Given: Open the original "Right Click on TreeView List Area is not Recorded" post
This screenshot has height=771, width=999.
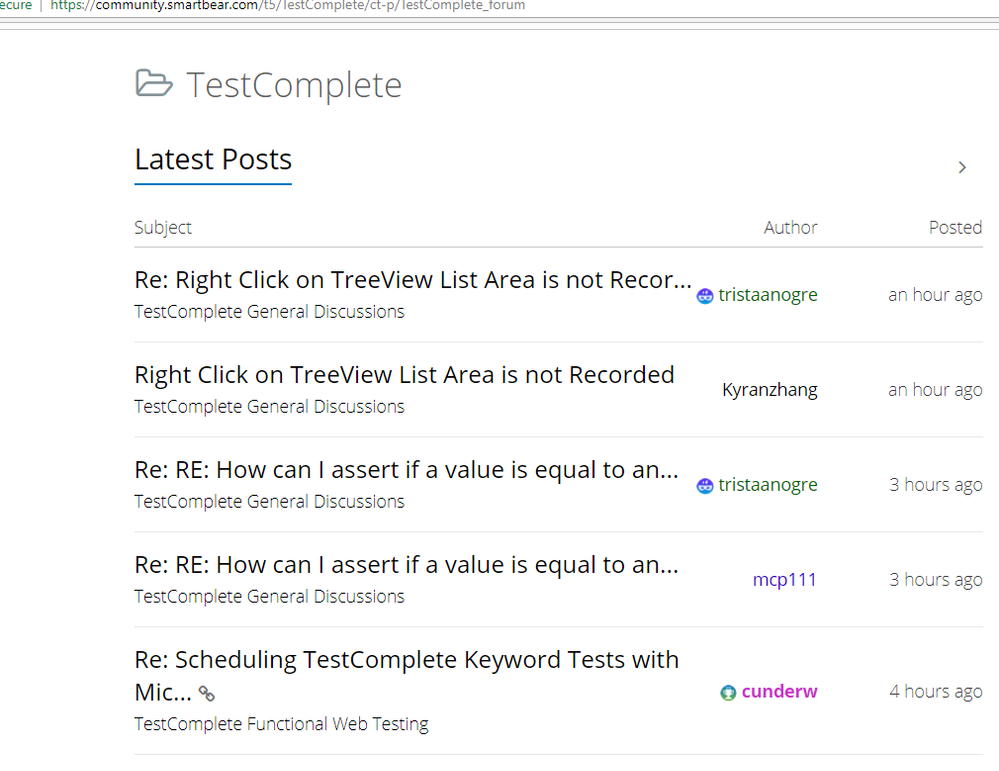Looking at the screenshot, I should tap(404, 375).
